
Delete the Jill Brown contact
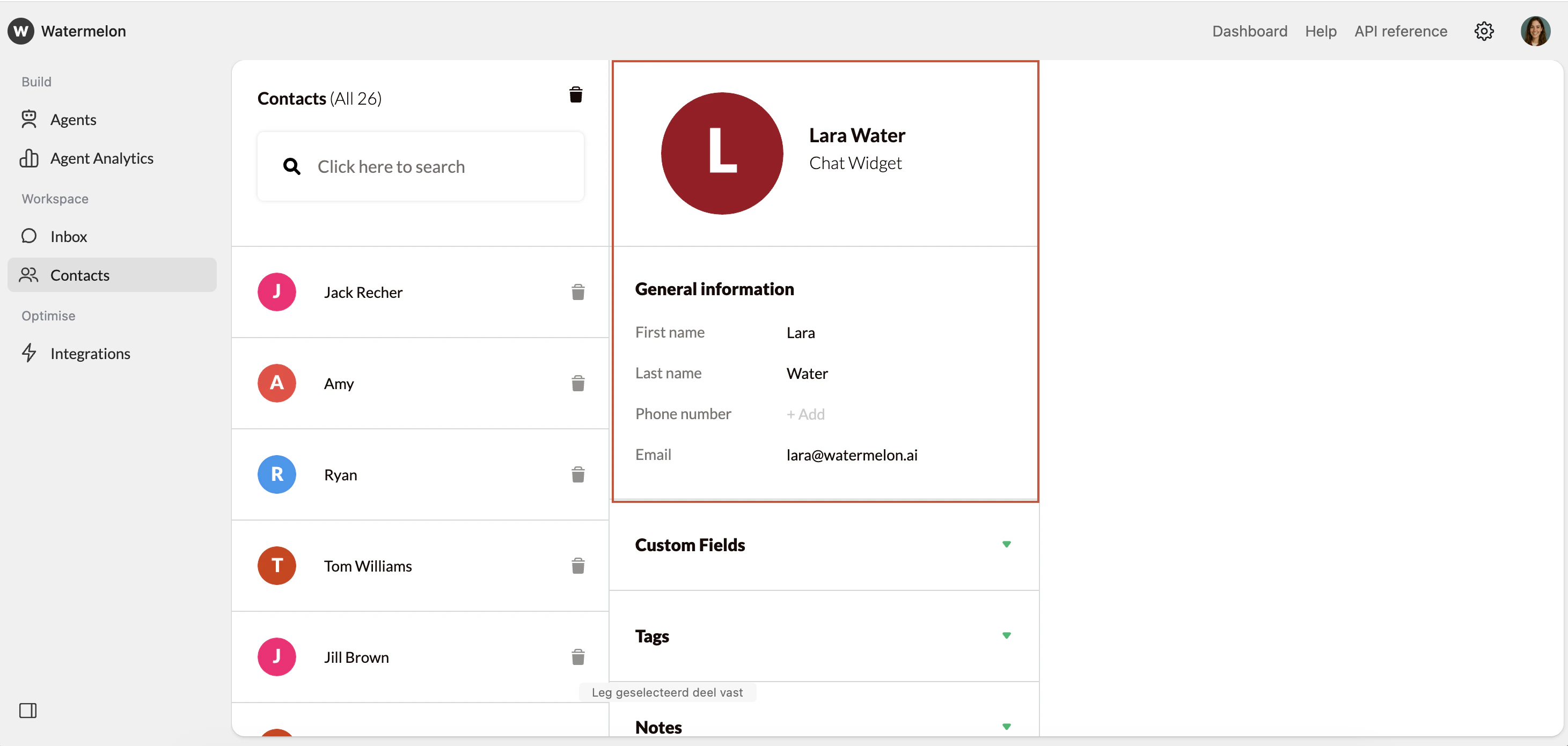coord(578,657)
